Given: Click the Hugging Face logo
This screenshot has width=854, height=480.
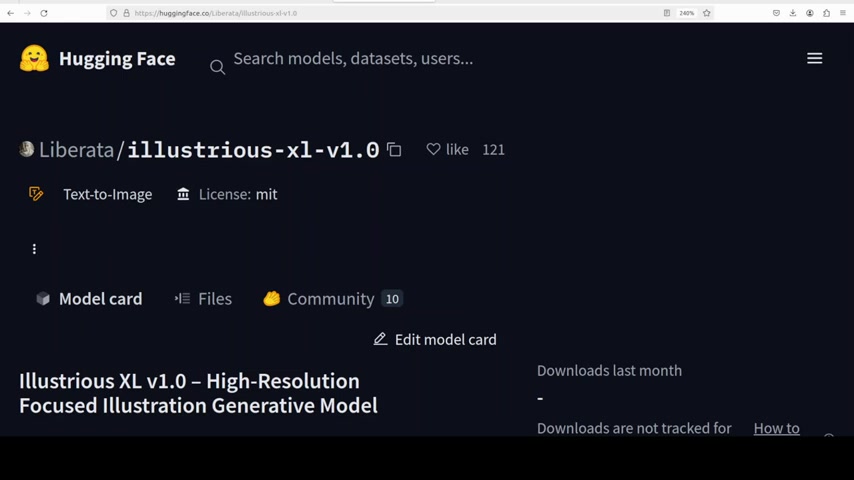Looking at the screenshot, I should coord(34,59).
